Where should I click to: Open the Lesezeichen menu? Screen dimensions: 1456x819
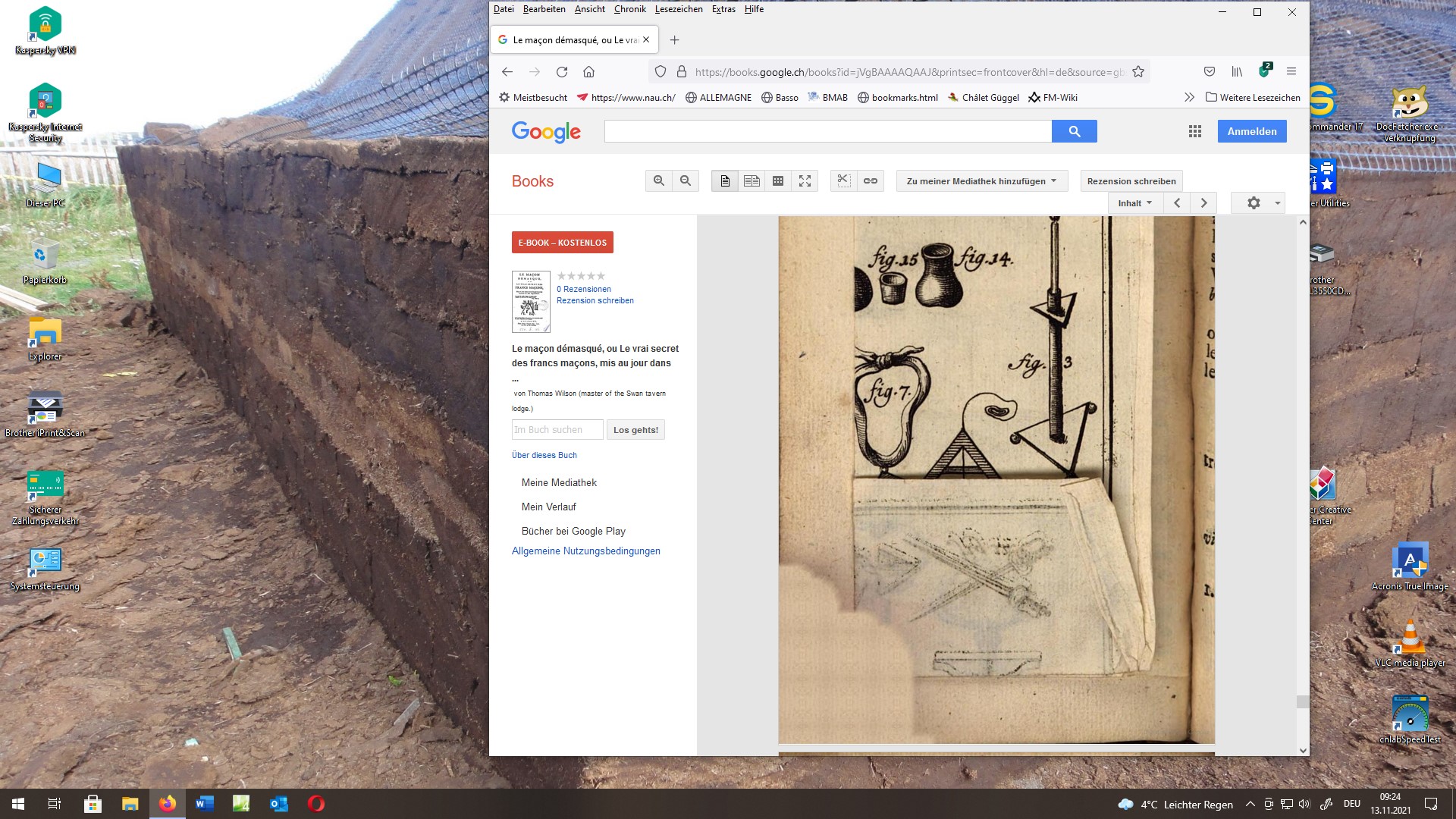[679, 9]
